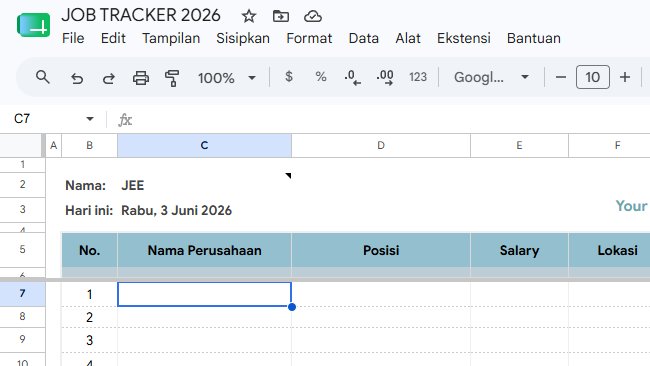Click the formula bar input

click(390, 120)
